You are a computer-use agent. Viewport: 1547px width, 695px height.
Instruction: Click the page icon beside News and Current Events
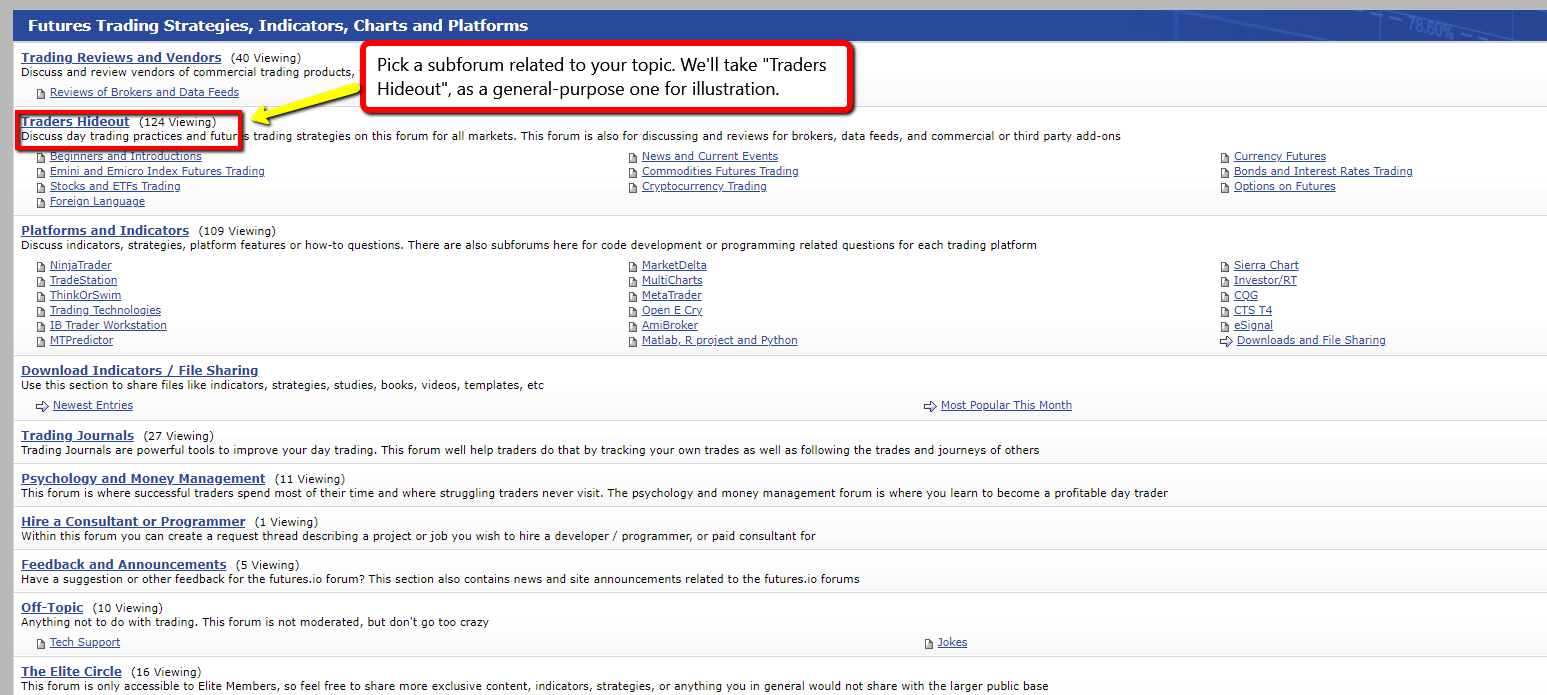click(633, 157)
